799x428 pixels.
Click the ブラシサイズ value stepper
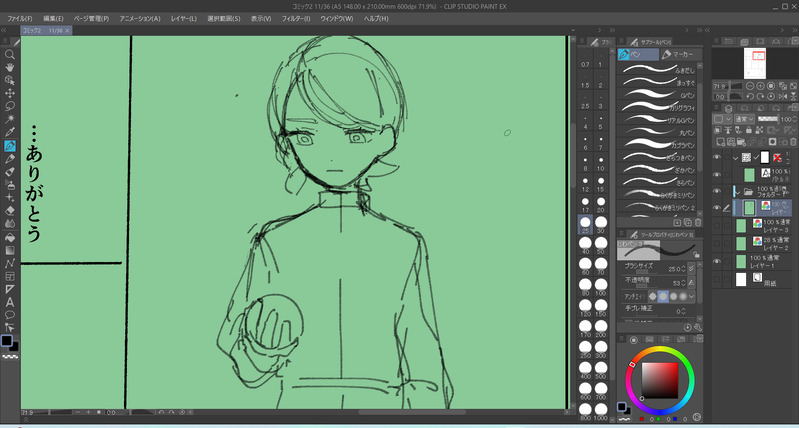[x=683, y=269]
